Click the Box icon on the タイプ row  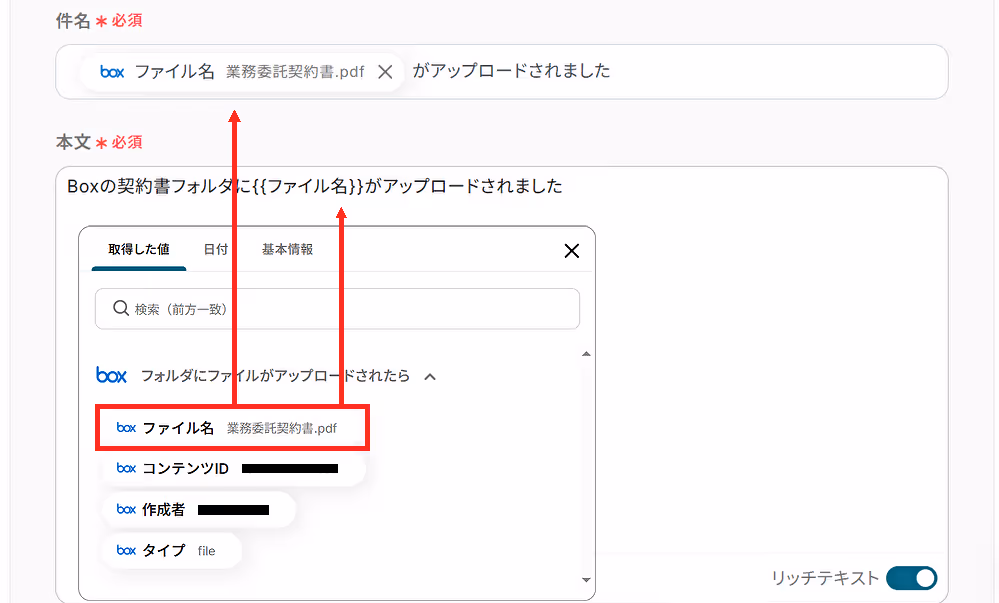pyautogui.click(x=126, y=550)
